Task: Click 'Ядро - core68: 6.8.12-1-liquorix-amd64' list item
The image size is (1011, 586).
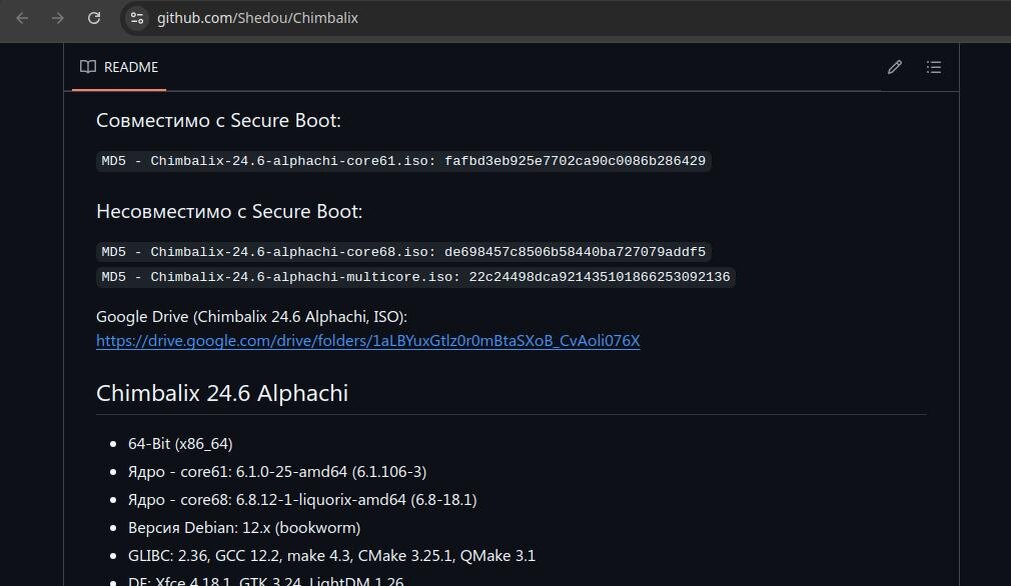Action: click(x=302, y=500)
